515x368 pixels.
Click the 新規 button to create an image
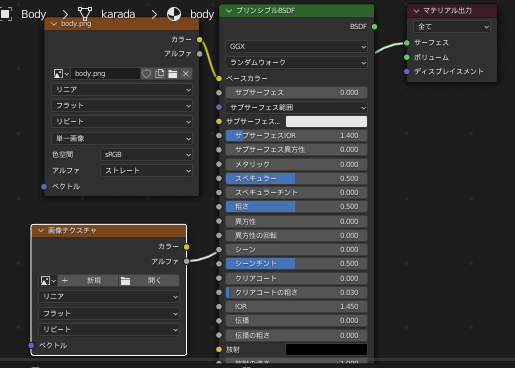pyautogui.click(x=88, y=281)
